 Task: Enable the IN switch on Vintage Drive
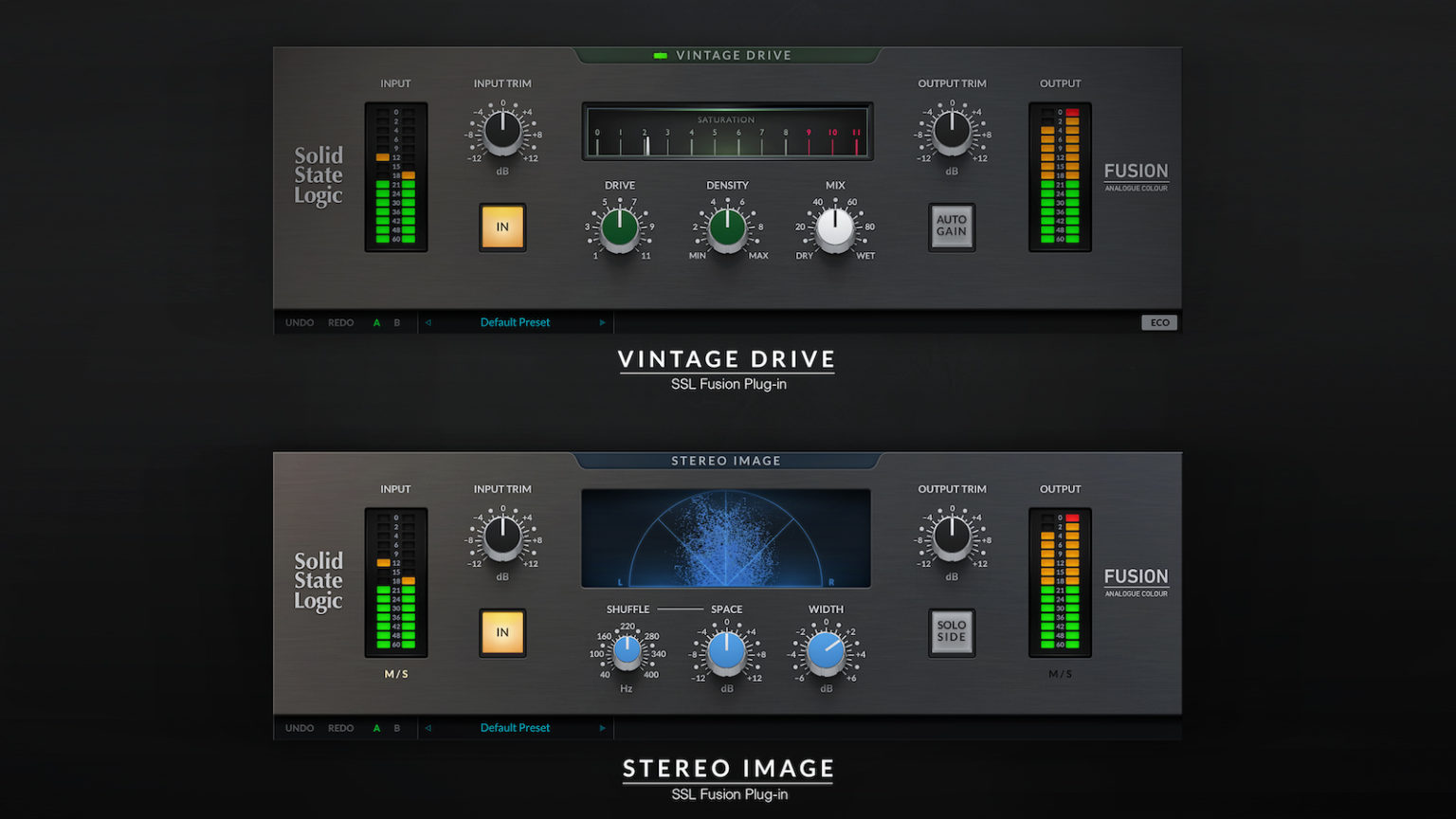click(x=501, y=227)
